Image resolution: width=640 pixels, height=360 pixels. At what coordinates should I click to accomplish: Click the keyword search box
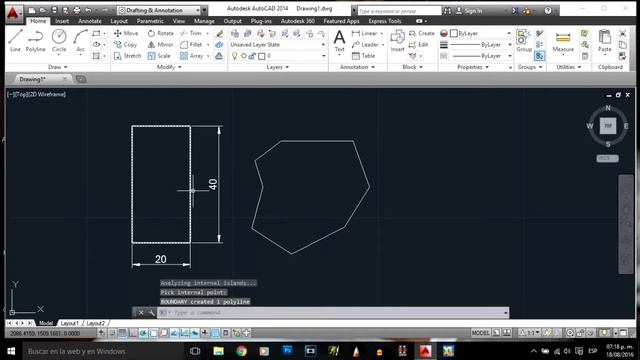(399, 11)
